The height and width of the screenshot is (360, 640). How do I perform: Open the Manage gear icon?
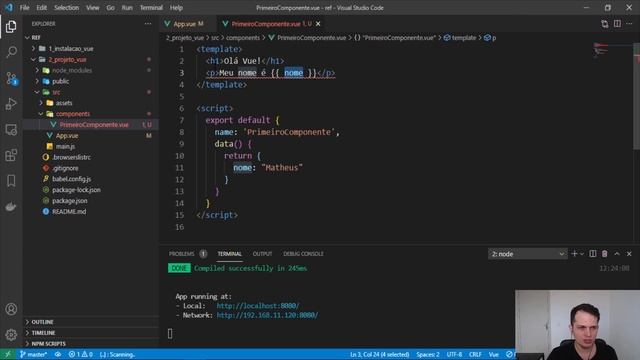tap(11, 335)
